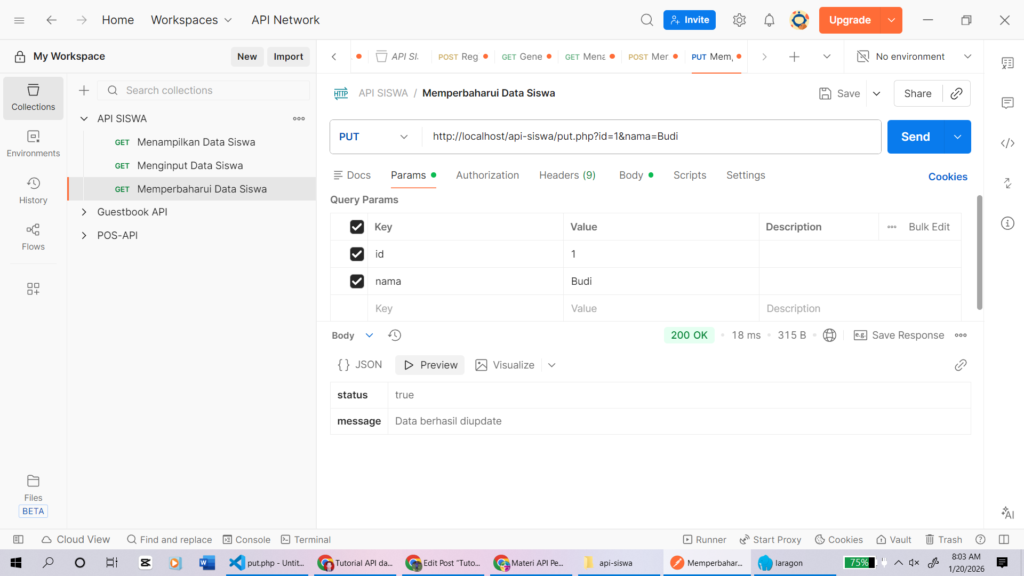Screen dimensions: 1024x576
Task: Open the code snippet icon in right sidebar
Action: click(x=1007, y=143)
